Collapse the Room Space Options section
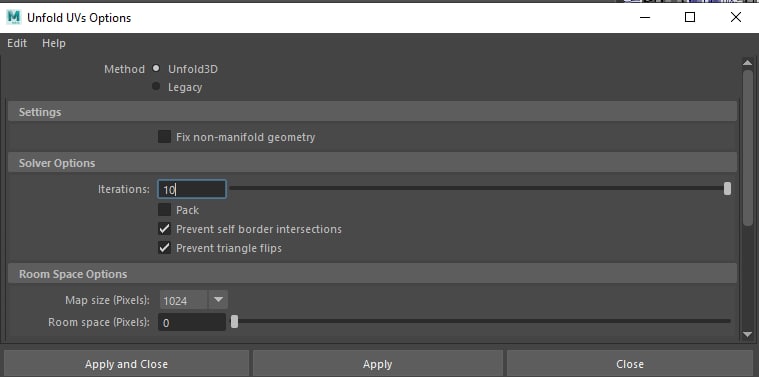This screenshot has width=759, height=377. 372,274
